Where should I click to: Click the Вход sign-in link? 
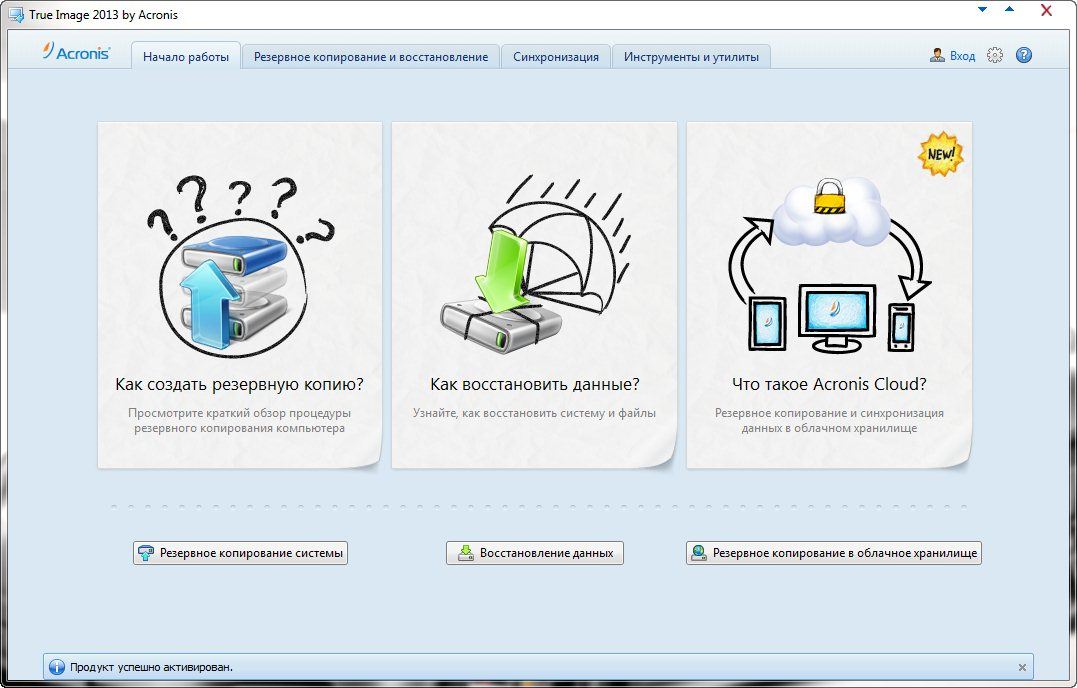pos(962,56)
